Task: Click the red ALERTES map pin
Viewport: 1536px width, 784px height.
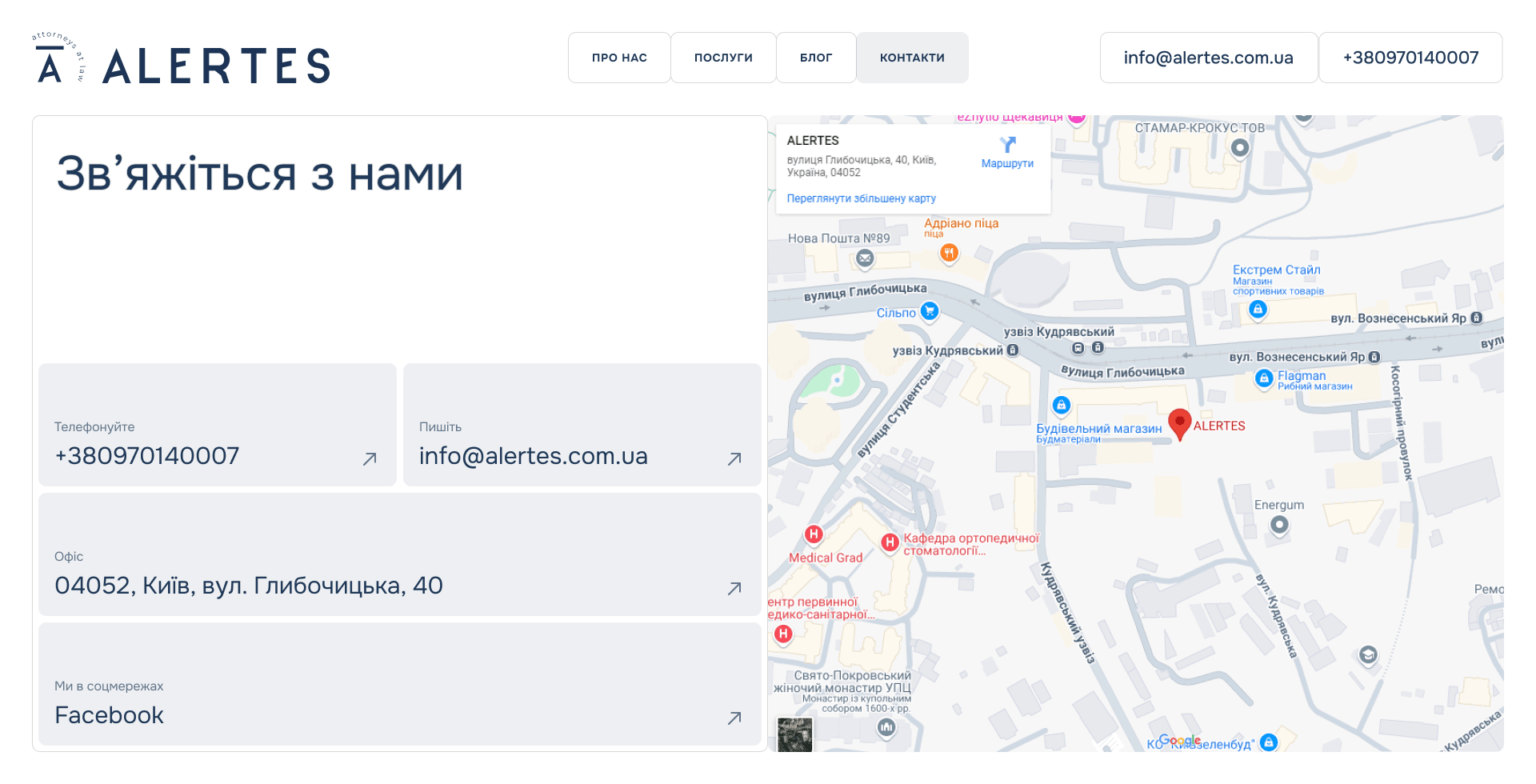Action: tap(1180, 423)
